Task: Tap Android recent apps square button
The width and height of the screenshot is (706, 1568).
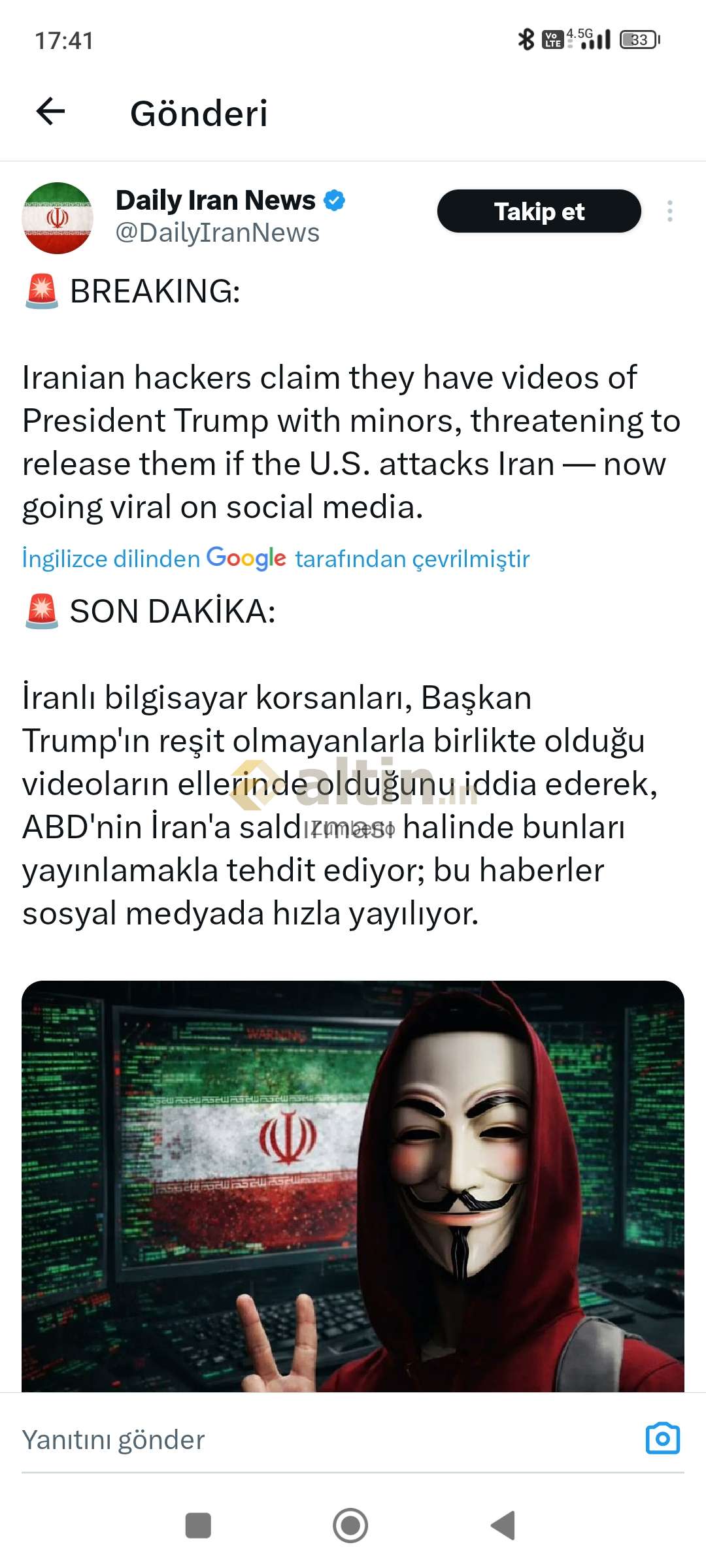Action: pyautogui.click(x=198, y=1526)
